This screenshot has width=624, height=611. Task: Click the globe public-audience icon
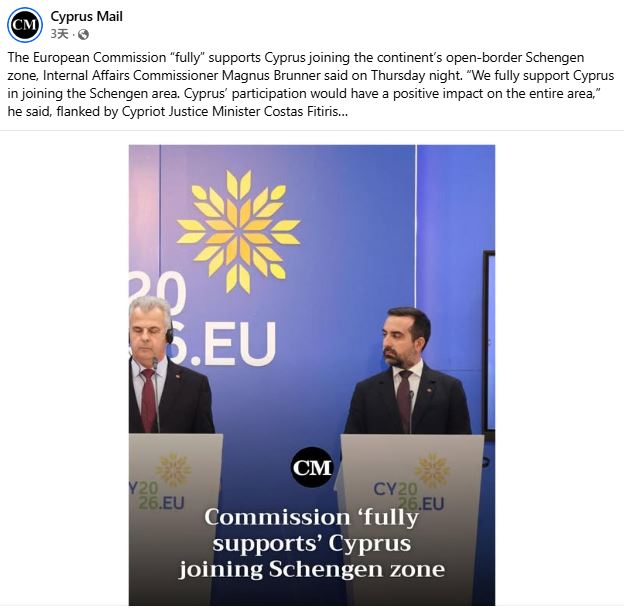(x=83, y=35)
